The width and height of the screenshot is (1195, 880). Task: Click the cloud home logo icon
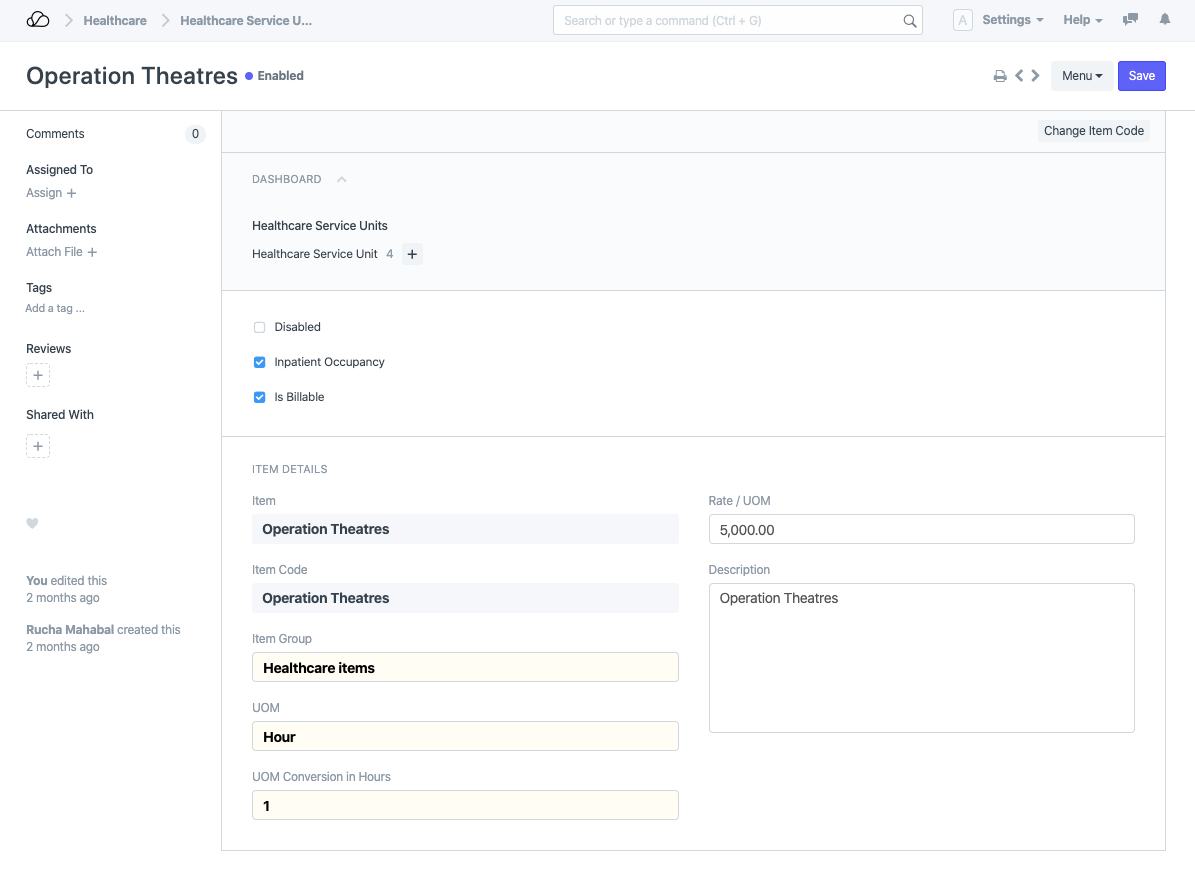[x=38, y=20]
